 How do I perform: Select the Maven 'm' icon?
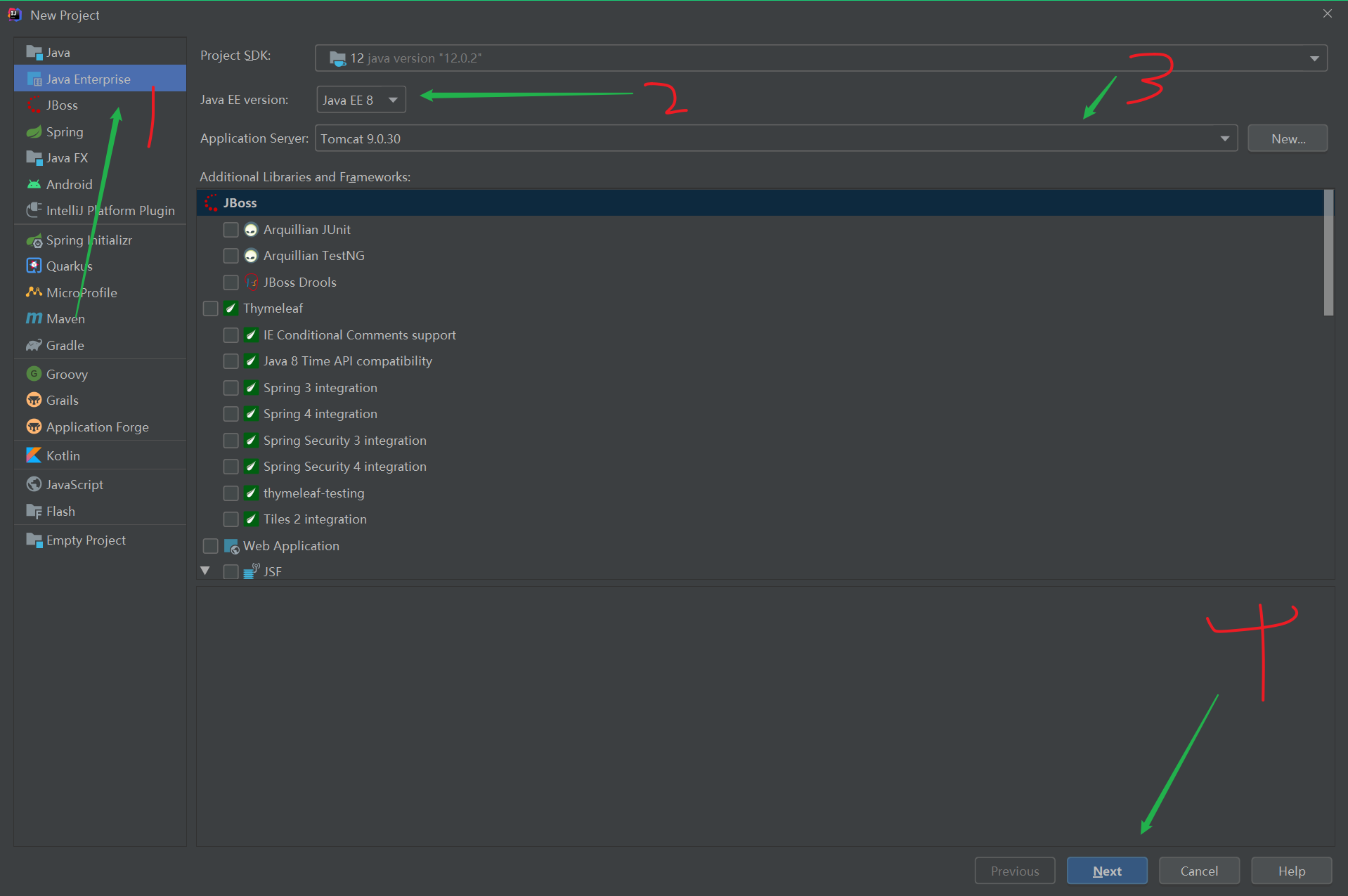[34, 319]
